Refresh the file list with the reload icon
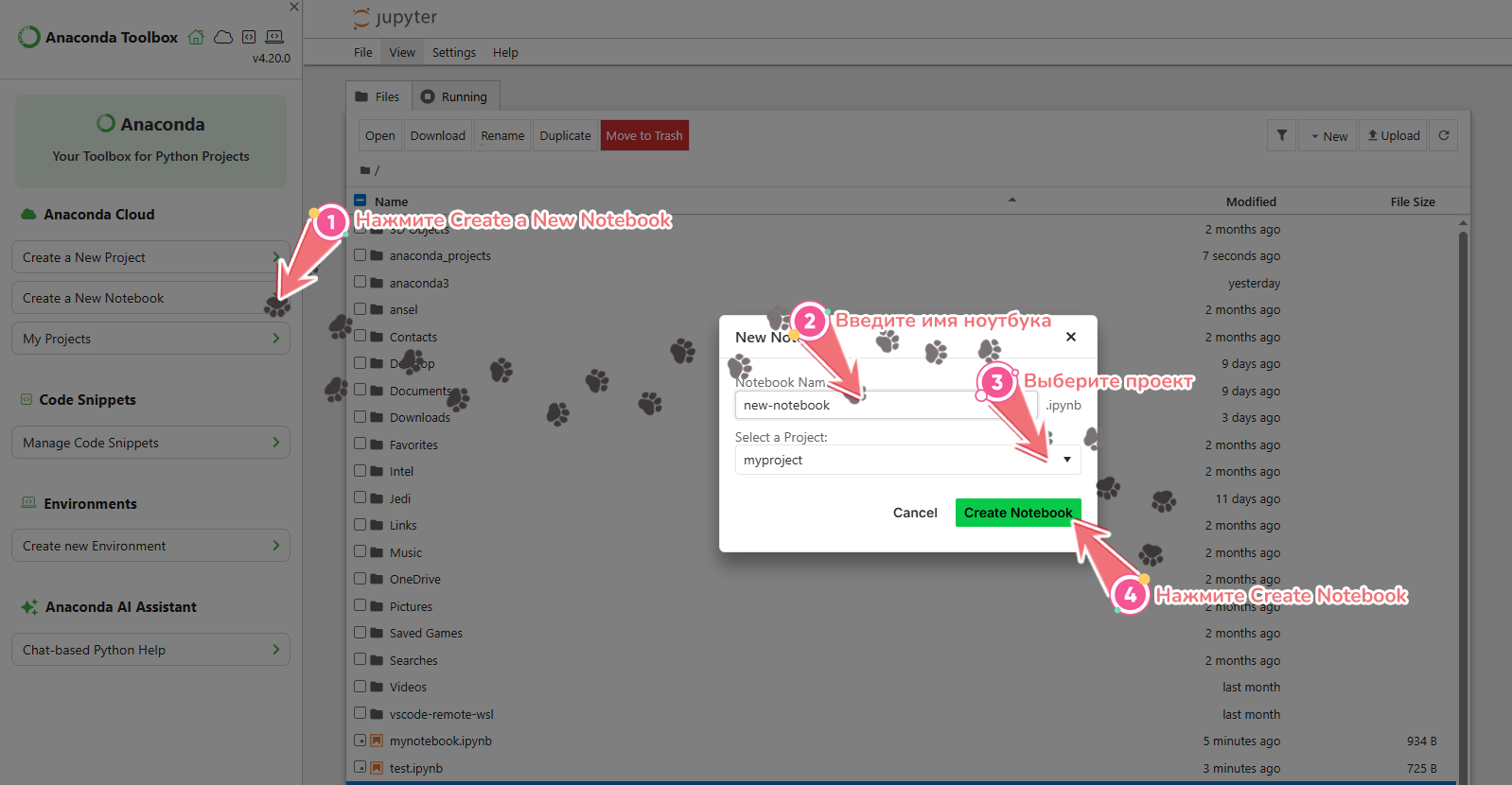1512x785 pixels. tap(1444, 135)
